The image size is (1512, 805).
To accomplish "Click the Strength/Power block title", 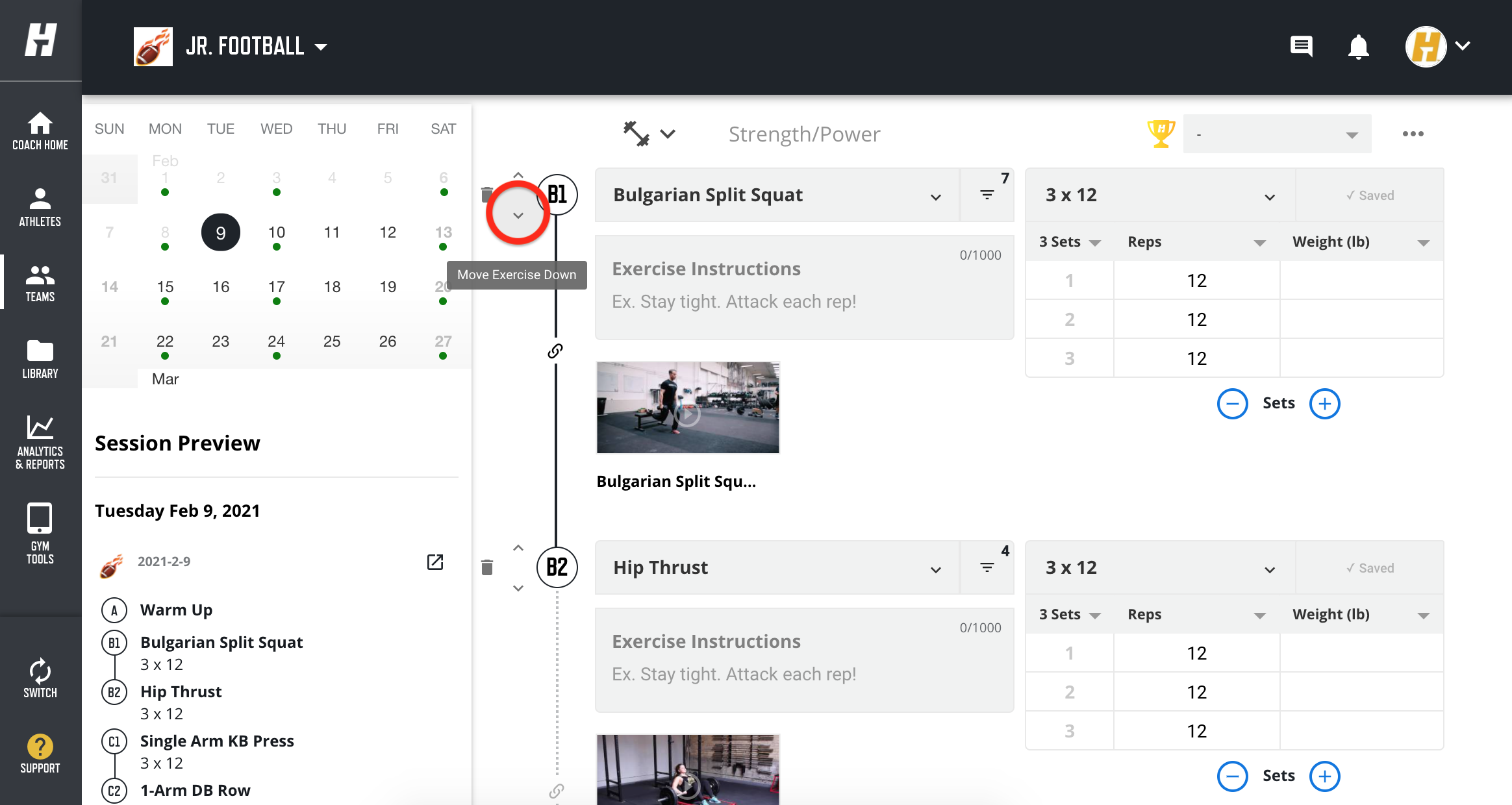I will tap(804, 134).
